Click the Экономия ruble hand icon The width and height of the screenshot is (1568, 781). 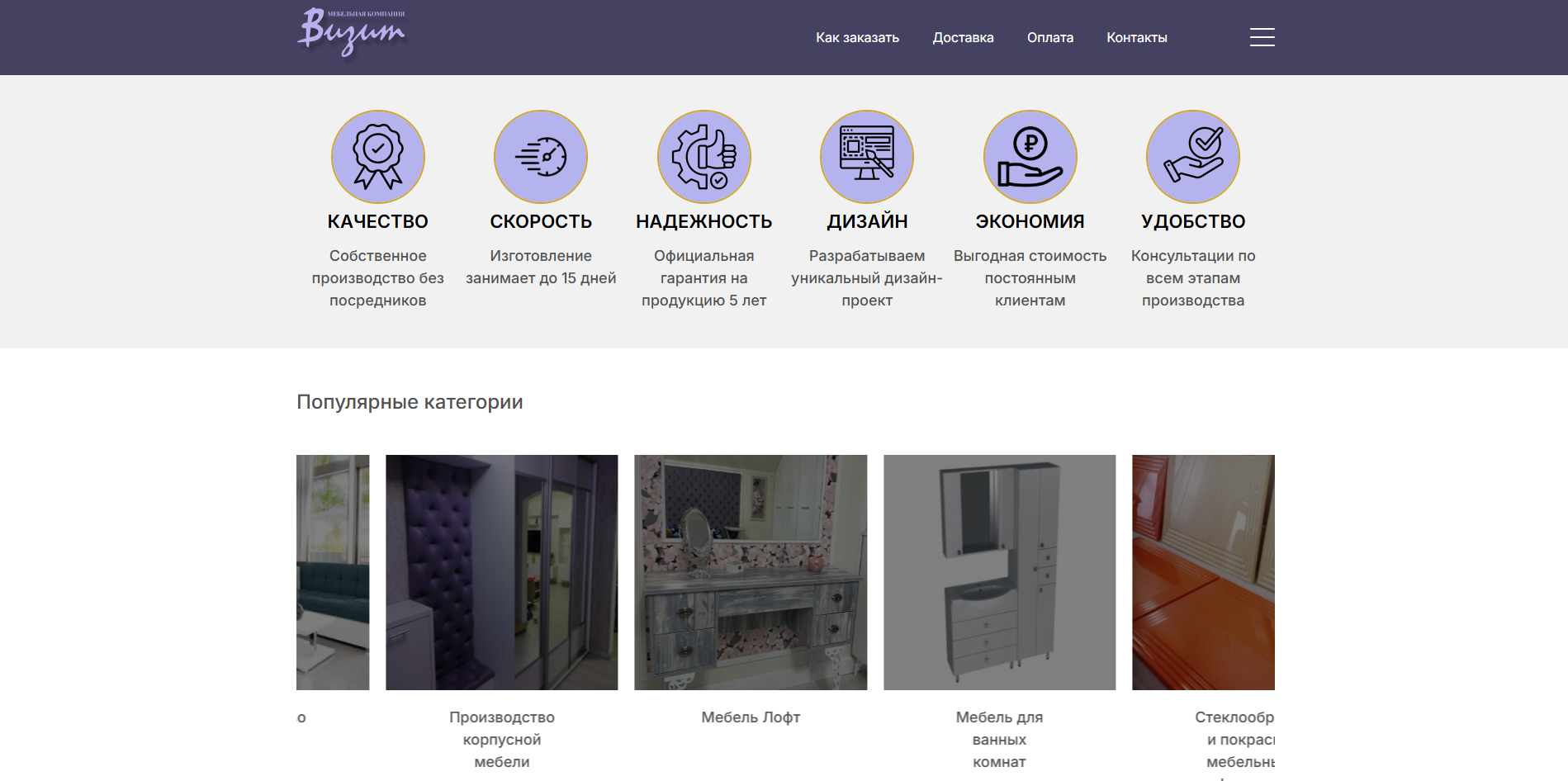pos(1030,157)
